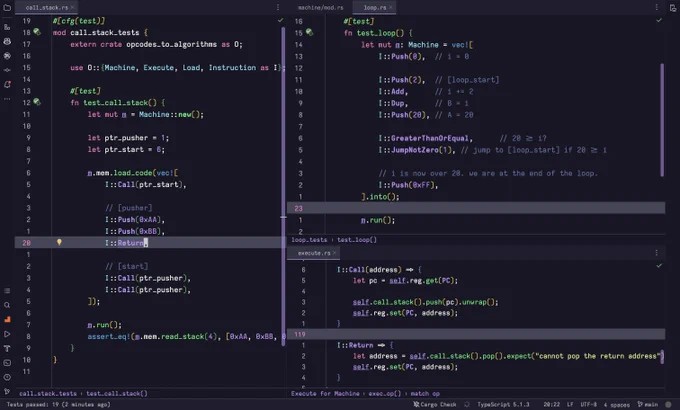Run call_stack_tests module from gutter icon

click(37, 32)
